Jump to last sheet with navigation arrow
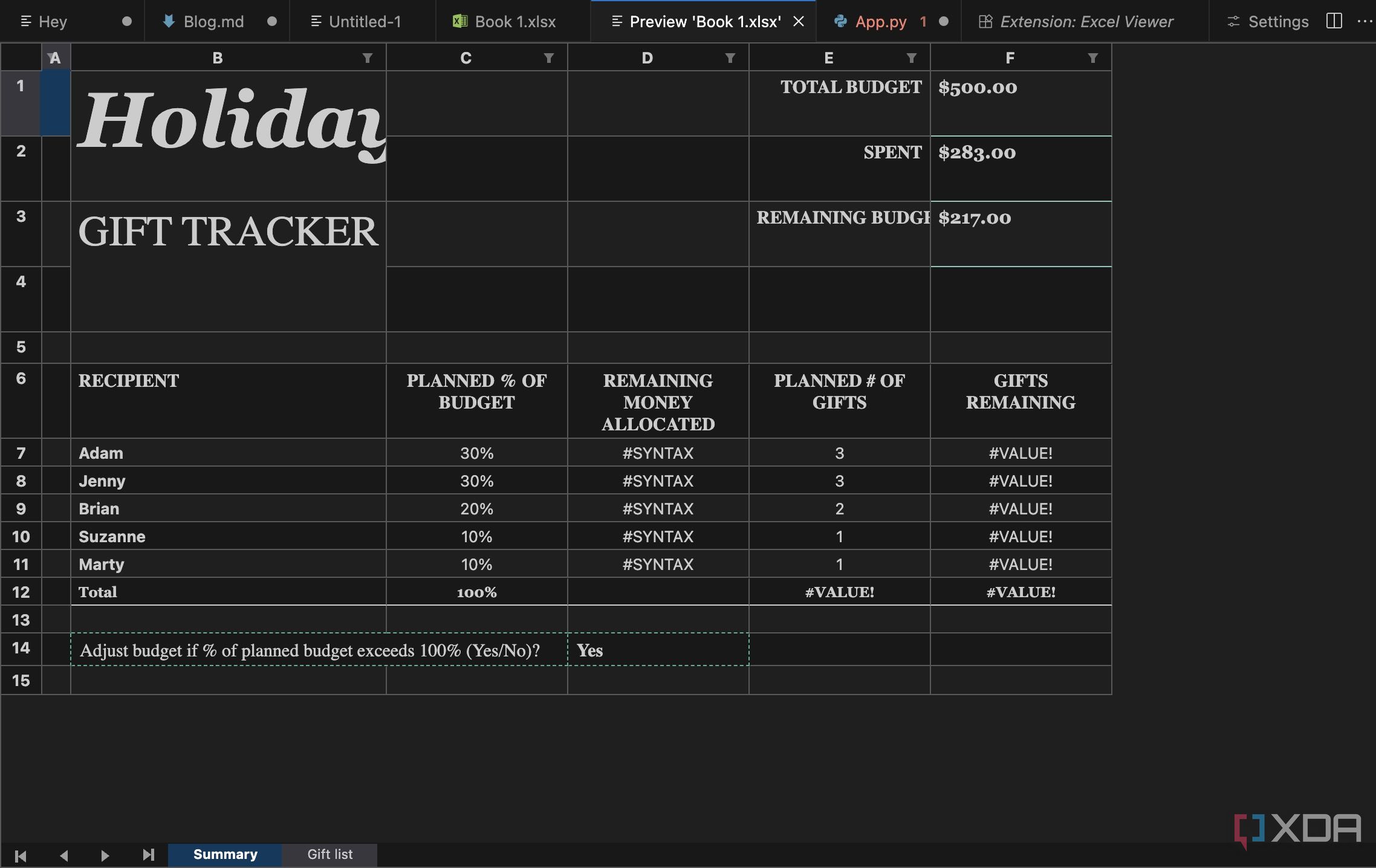Image resolution: width=1376 pixels, height=868 pixels. pyautogui.click(x=149, y=855)
